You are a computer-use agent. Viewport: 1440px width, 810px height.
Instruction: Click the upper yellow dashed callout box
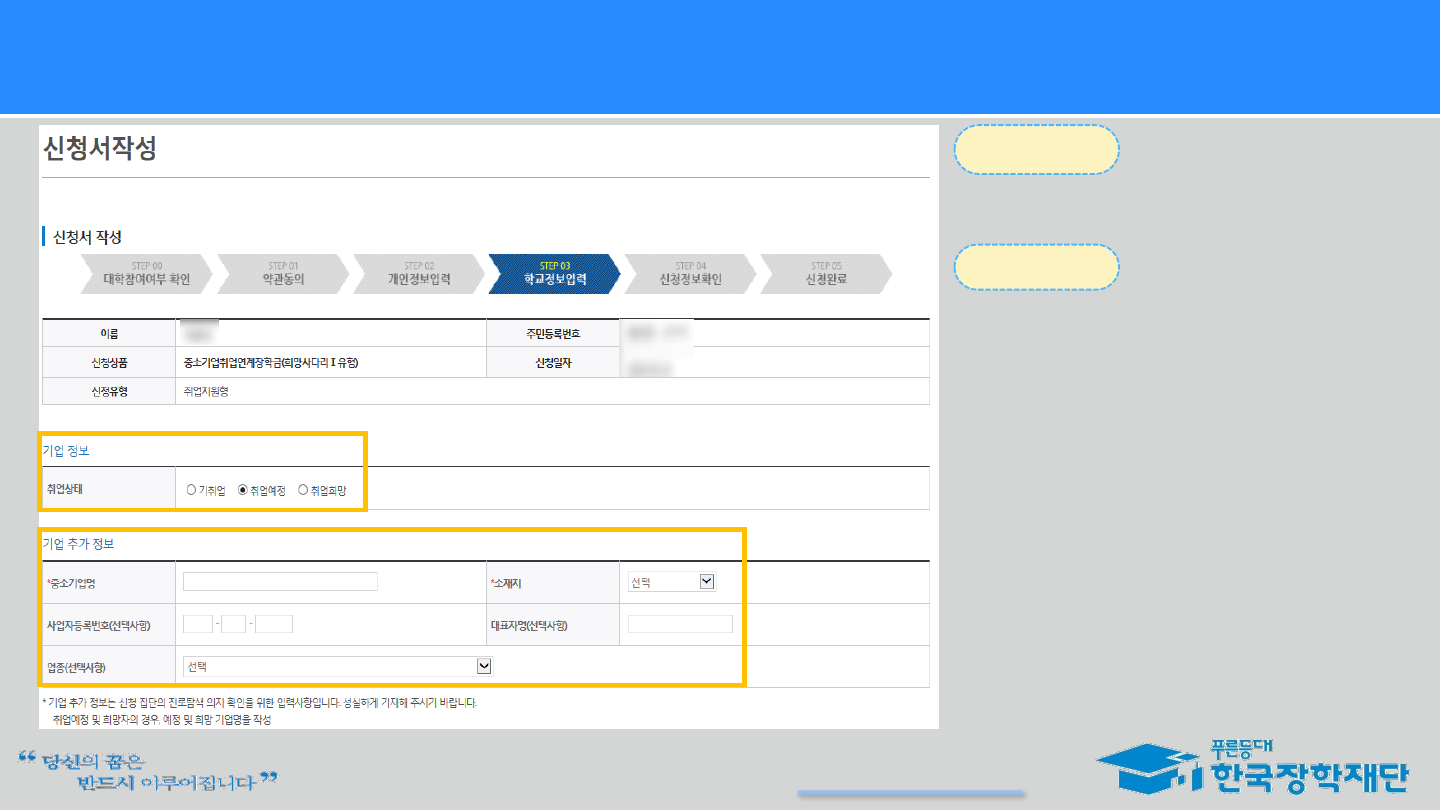click(x=1037, y=150)
